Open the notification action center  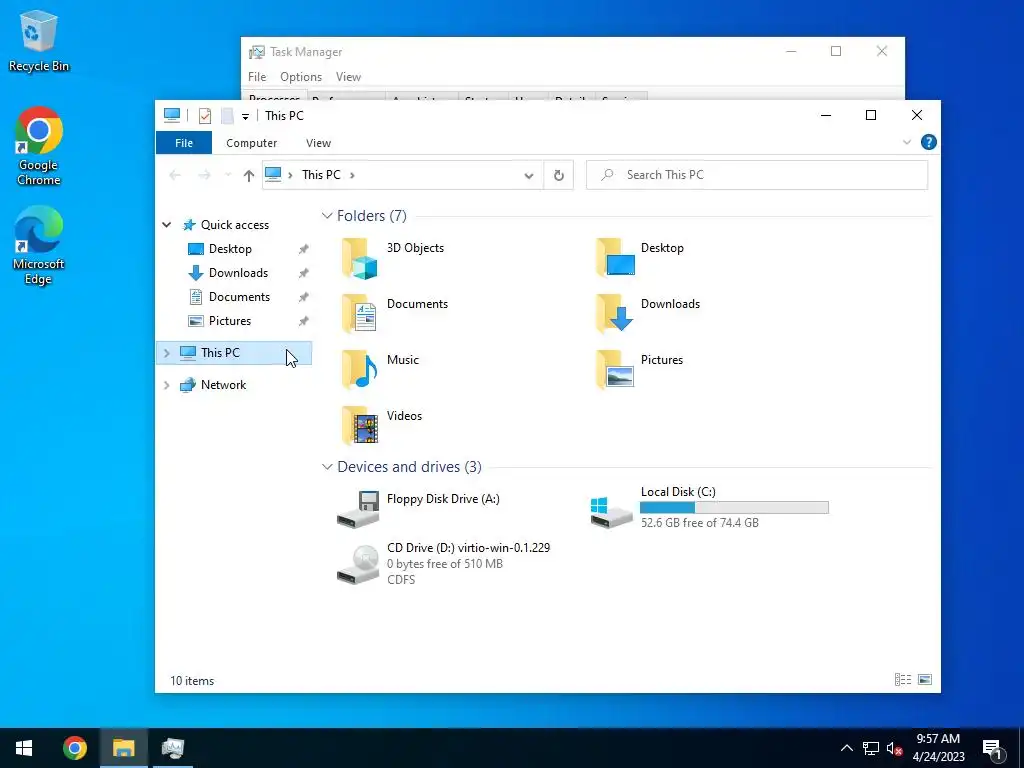[993, 748]
